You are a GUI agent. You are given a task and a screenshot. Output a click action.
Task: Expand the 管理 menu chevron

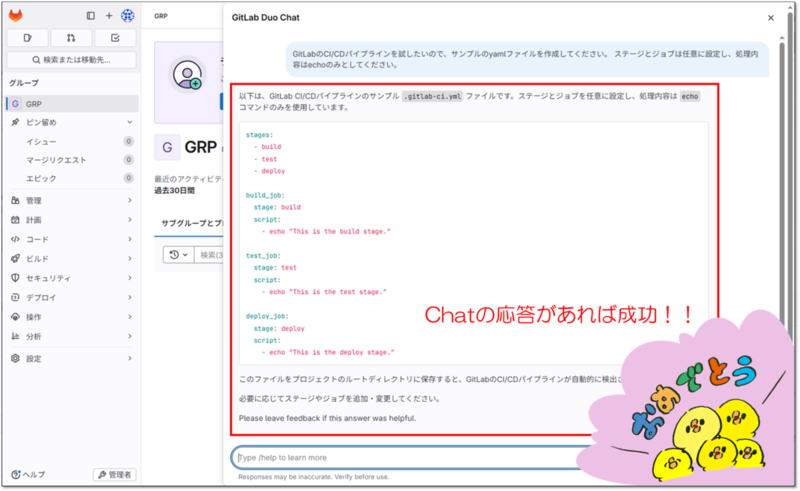click(x=130, y=200)
